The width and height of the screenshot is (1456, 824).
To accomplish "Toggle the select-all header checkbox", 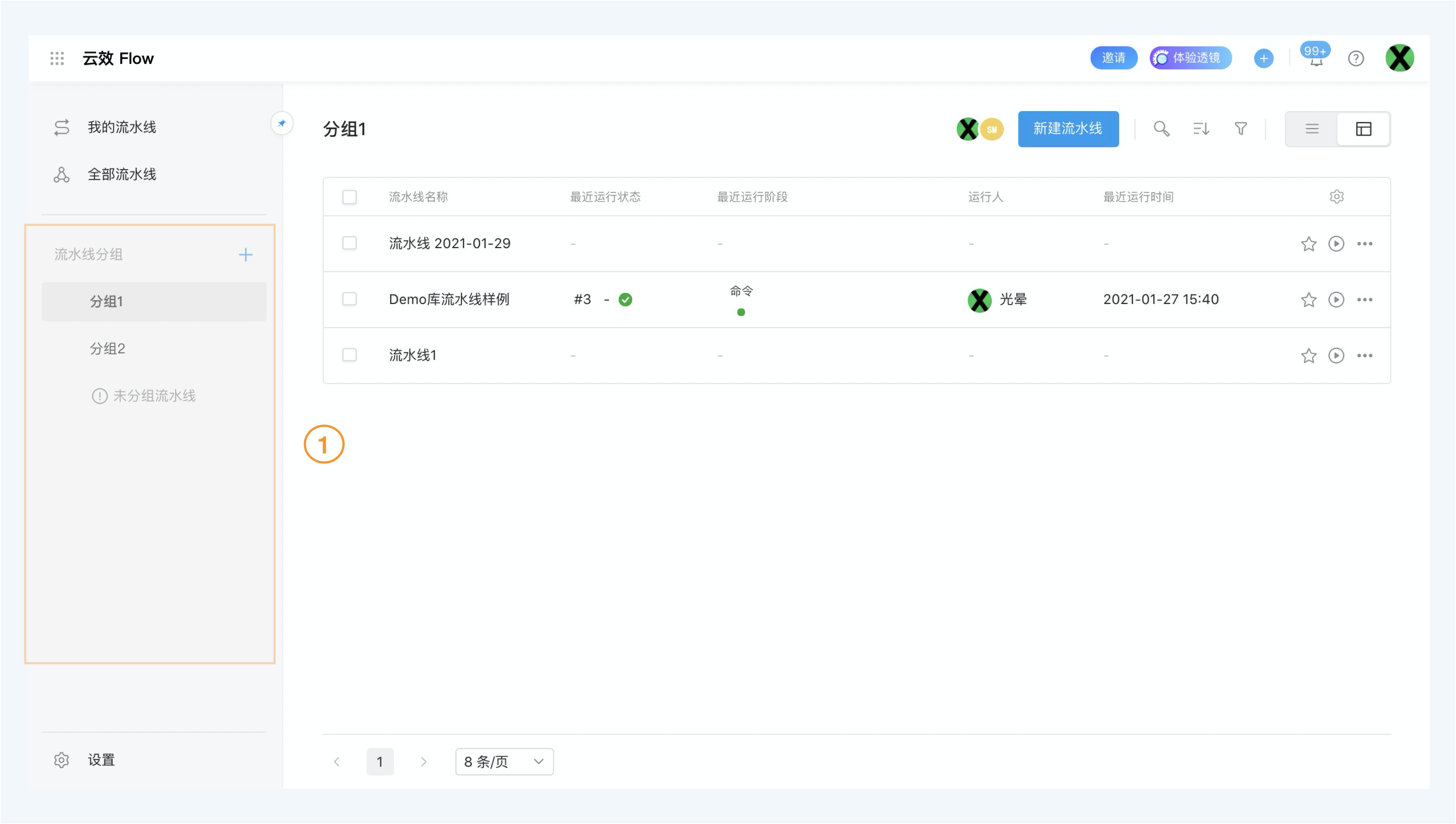I will point(349,197).
